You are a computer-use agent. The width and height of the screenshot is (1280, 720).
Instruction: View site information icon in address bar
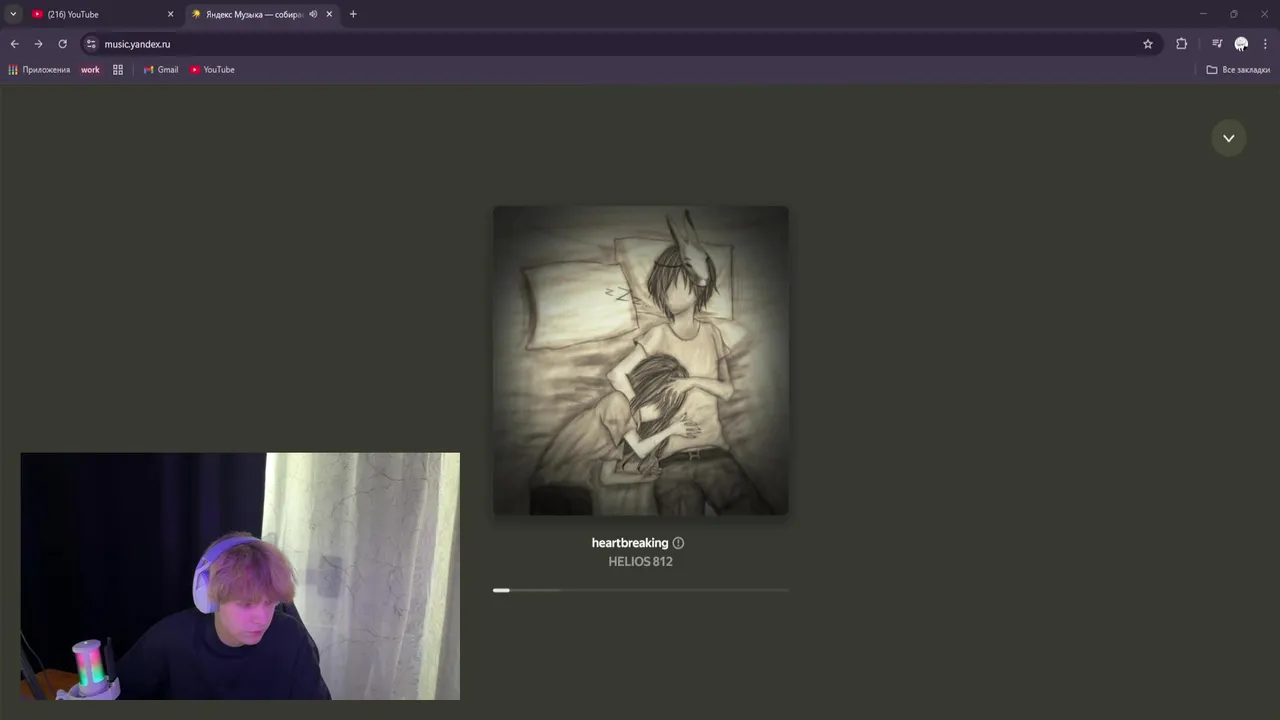[91, 44]
